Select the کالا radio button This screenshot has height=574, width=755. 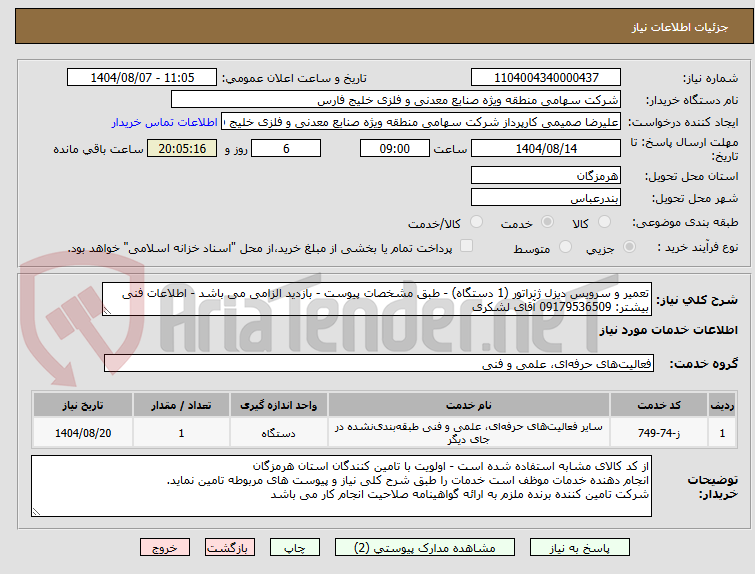604,222
